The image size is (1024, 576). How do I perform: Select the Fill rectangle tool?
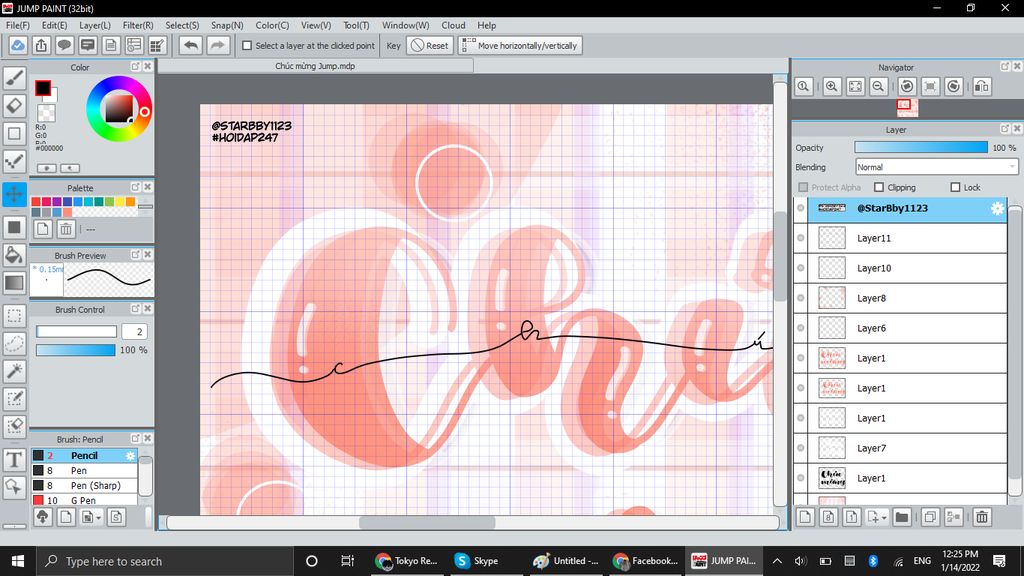pyautogui.click(x=14, y=227)
